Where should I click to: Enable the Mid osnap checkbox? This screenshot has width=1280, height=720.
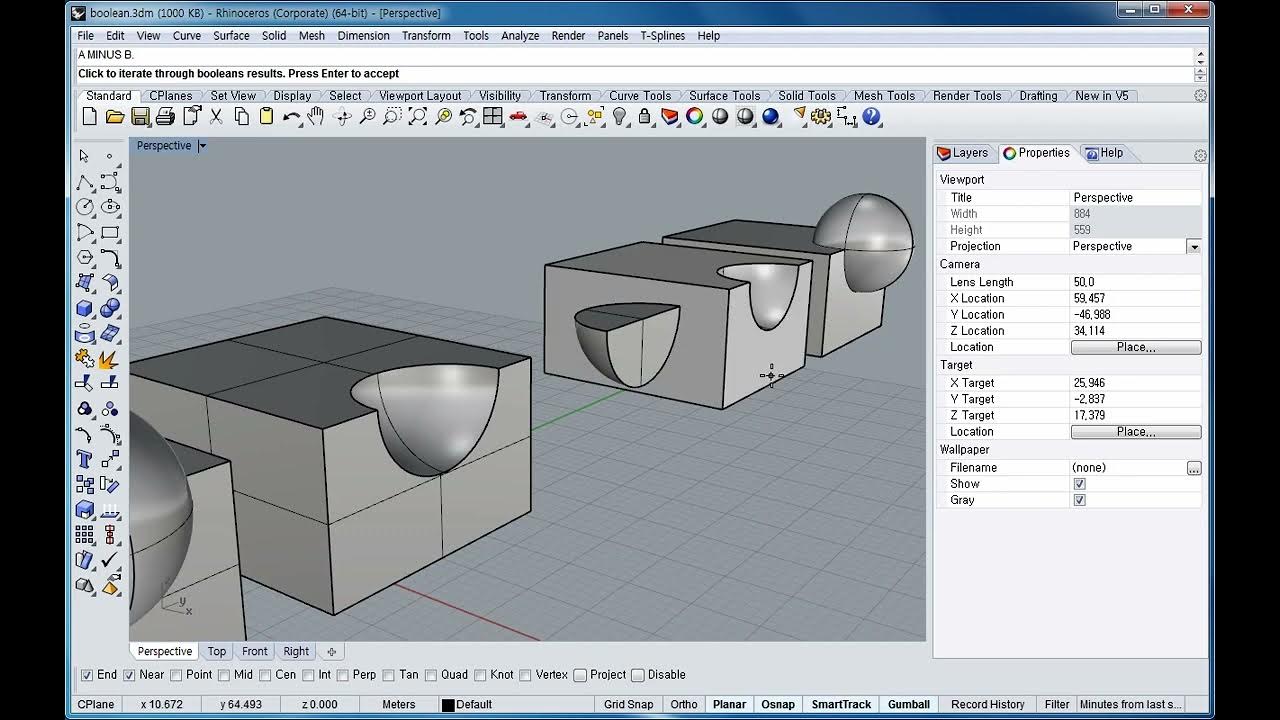223,675
